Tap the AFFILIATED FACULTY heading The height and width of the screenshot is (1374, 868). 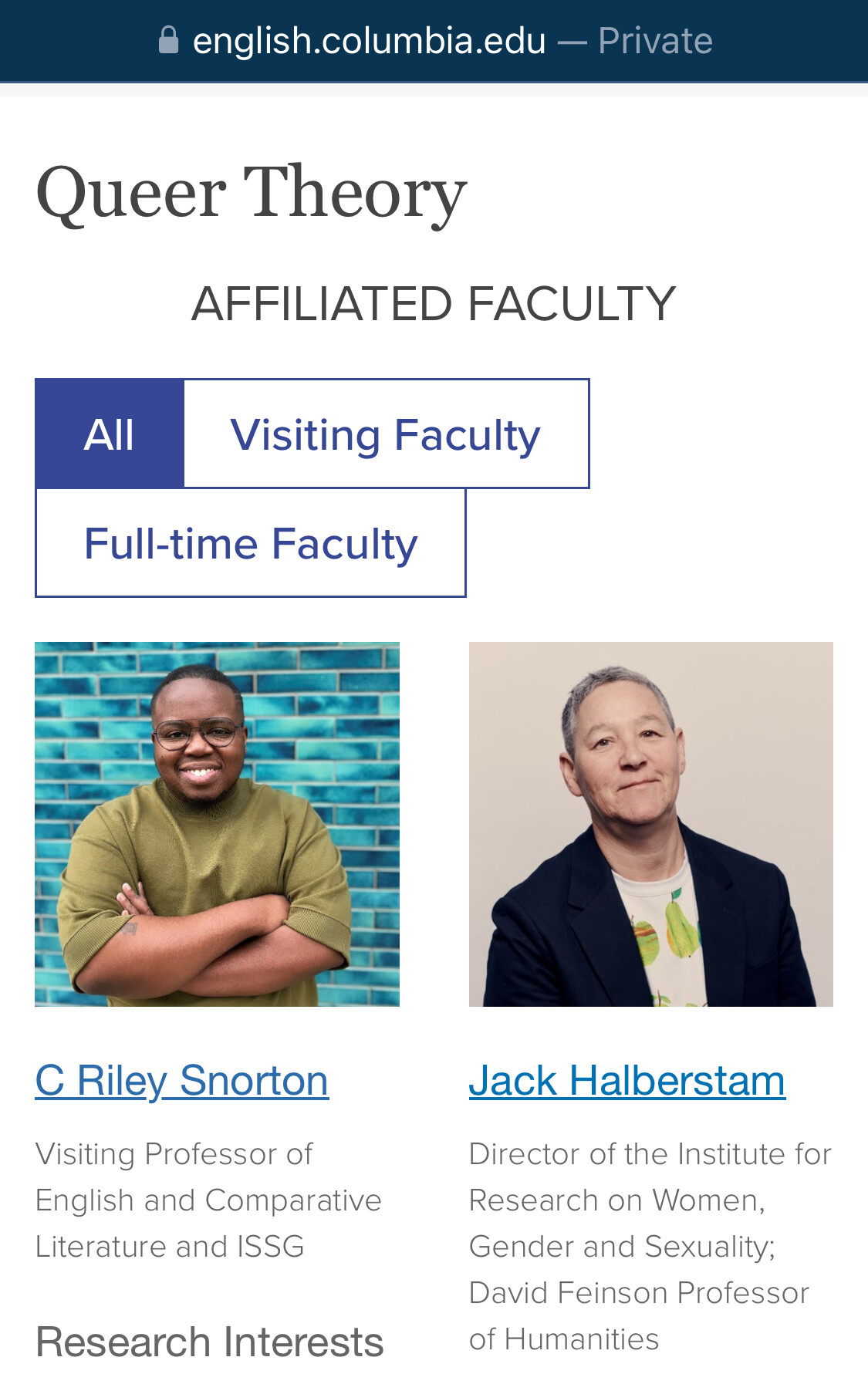pos(434,303)
